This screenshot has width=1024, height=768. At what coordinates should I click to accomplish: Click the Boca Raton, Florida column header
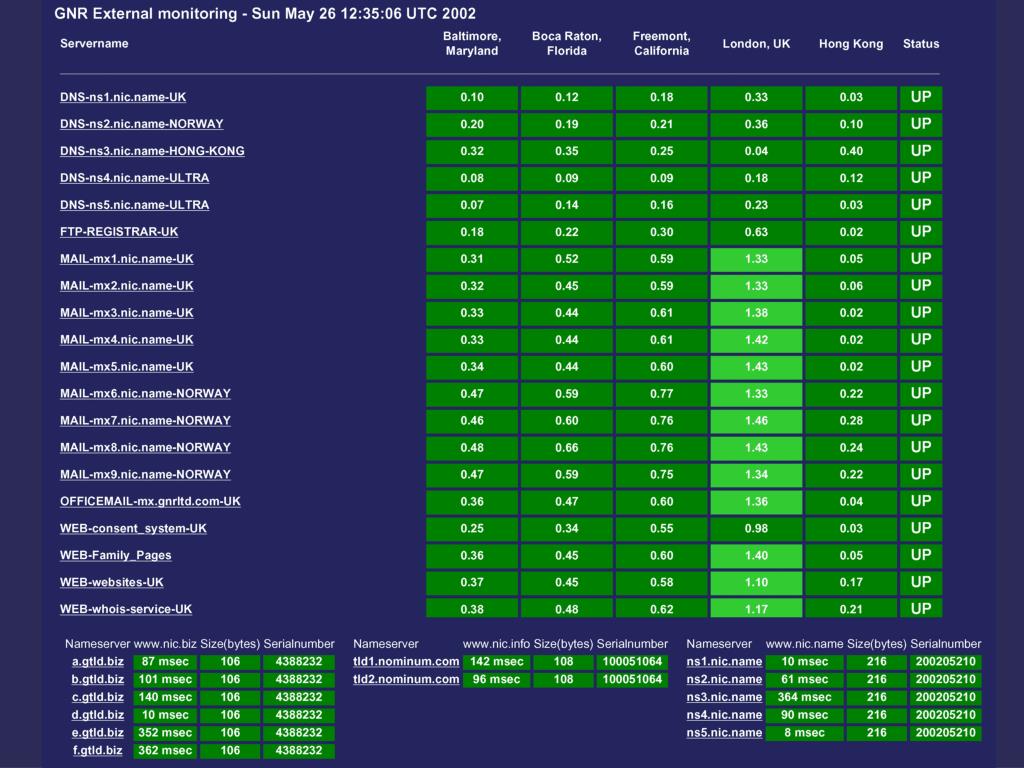567,44
